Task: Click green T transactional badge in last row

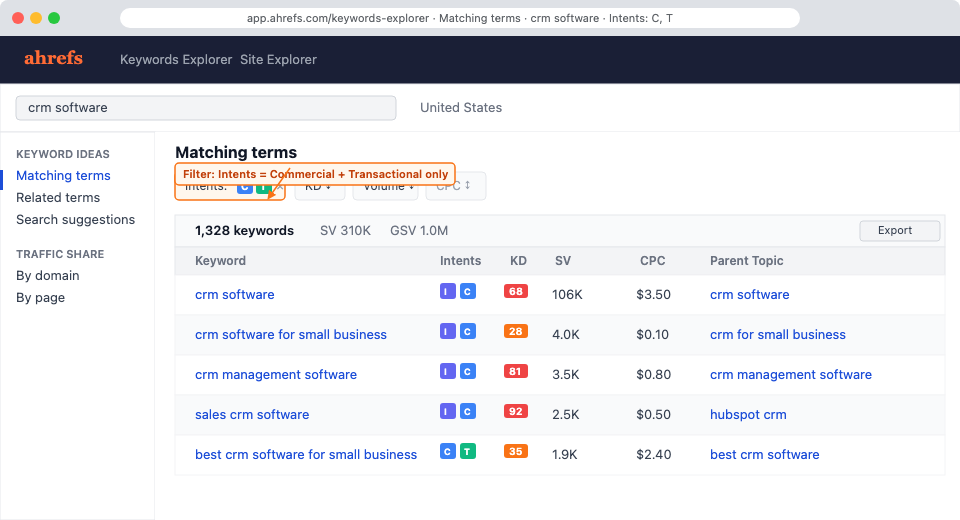Action: [x=468, y=451]
